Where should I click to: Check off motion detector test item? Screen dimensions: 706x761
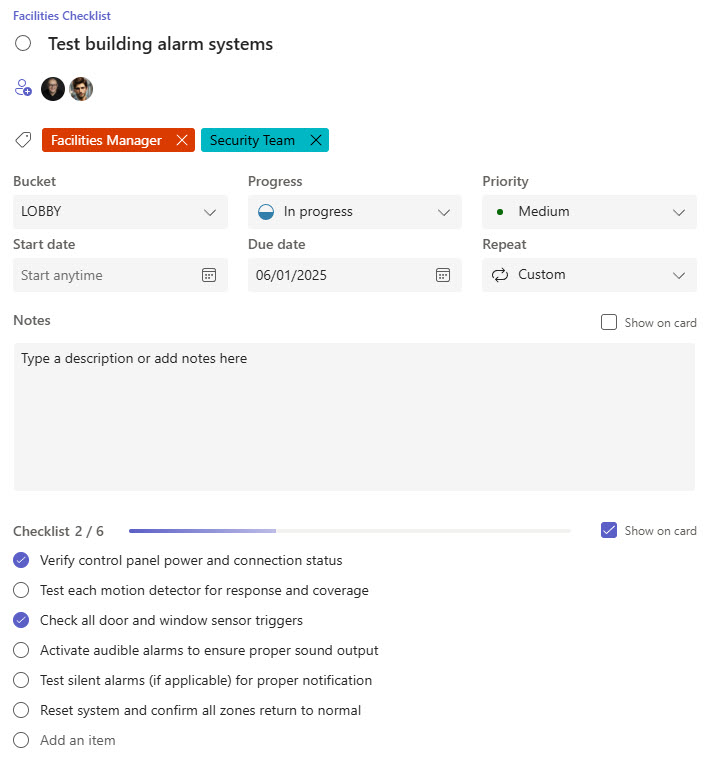(21, 591)
